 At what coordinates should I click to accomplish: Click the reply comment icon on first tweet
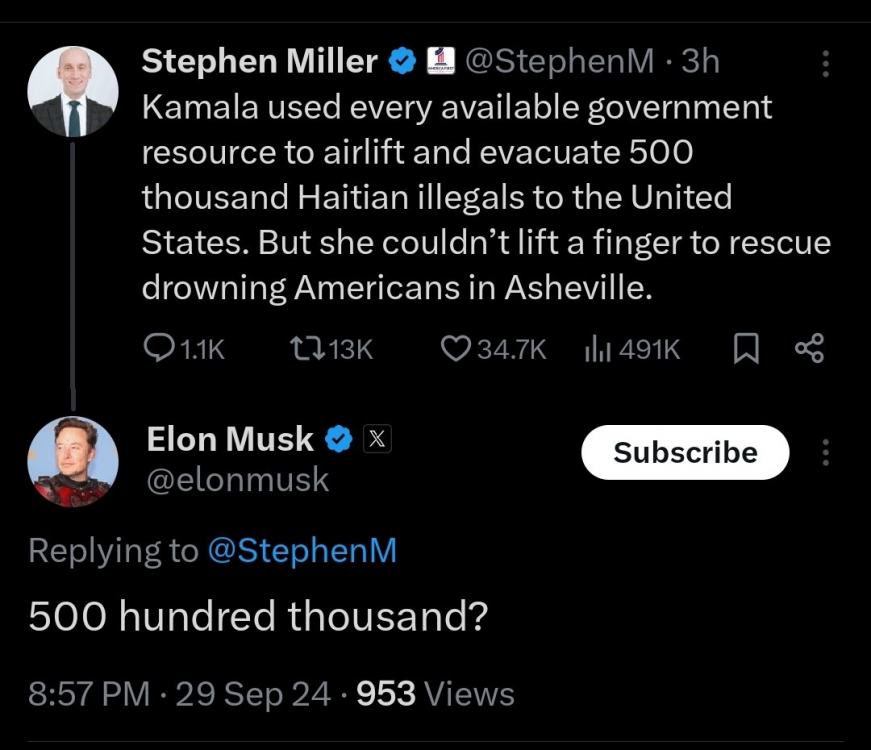161,348
